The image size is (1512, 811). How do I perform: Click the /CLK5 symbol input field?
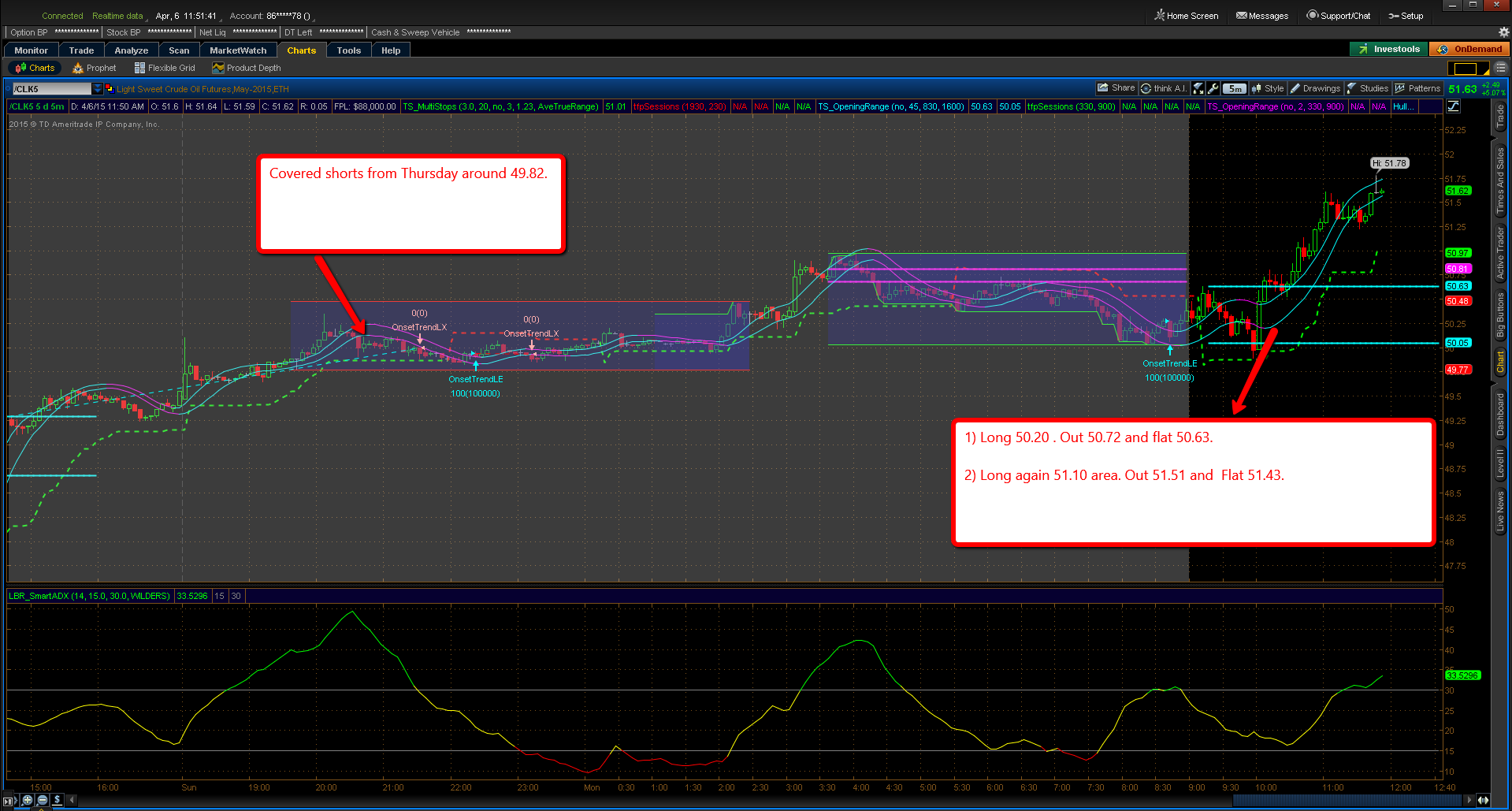tap(51, 89)
